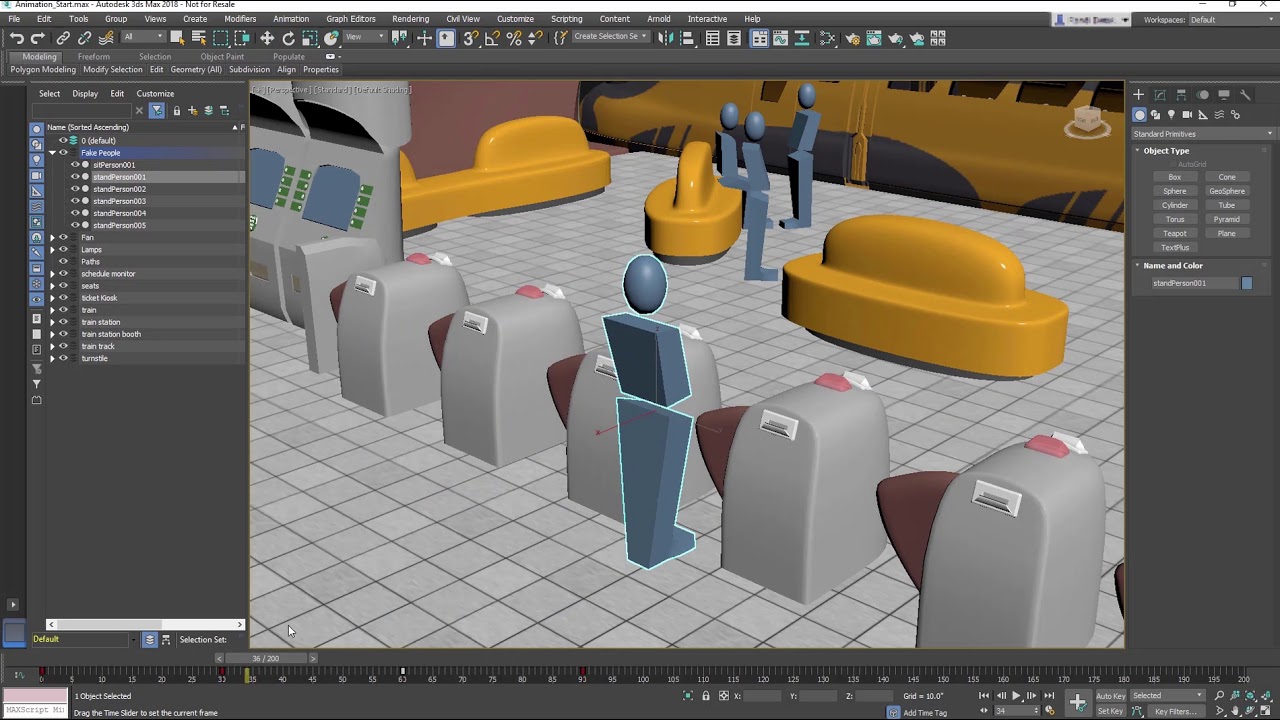Open the Hierarchy tab in command panel

click(x=1181, y=95)
